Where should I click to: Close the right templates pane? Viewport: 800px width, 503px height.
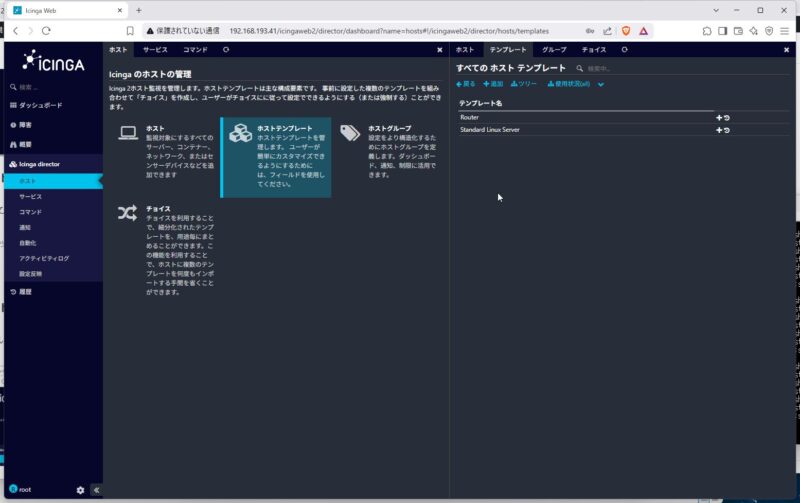786,50
